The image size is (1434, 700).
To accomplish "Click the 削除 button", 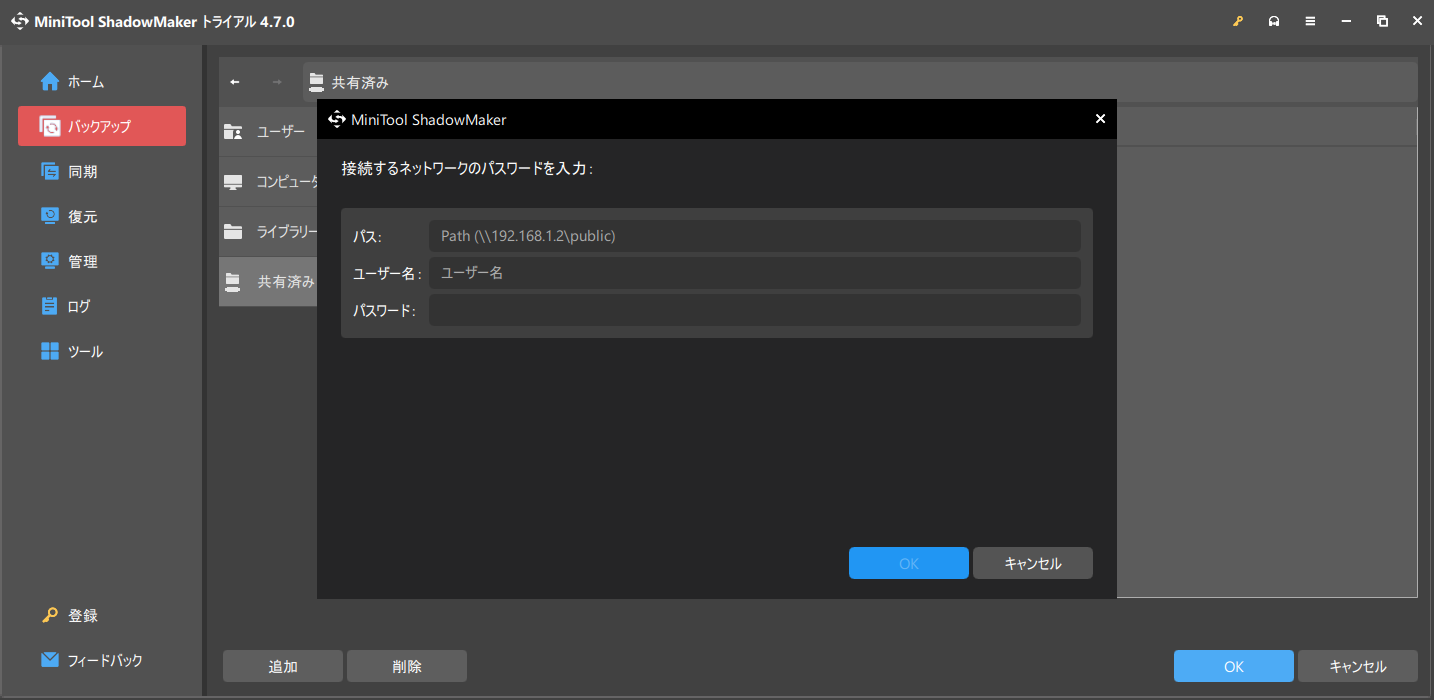I will coord(407,666).
